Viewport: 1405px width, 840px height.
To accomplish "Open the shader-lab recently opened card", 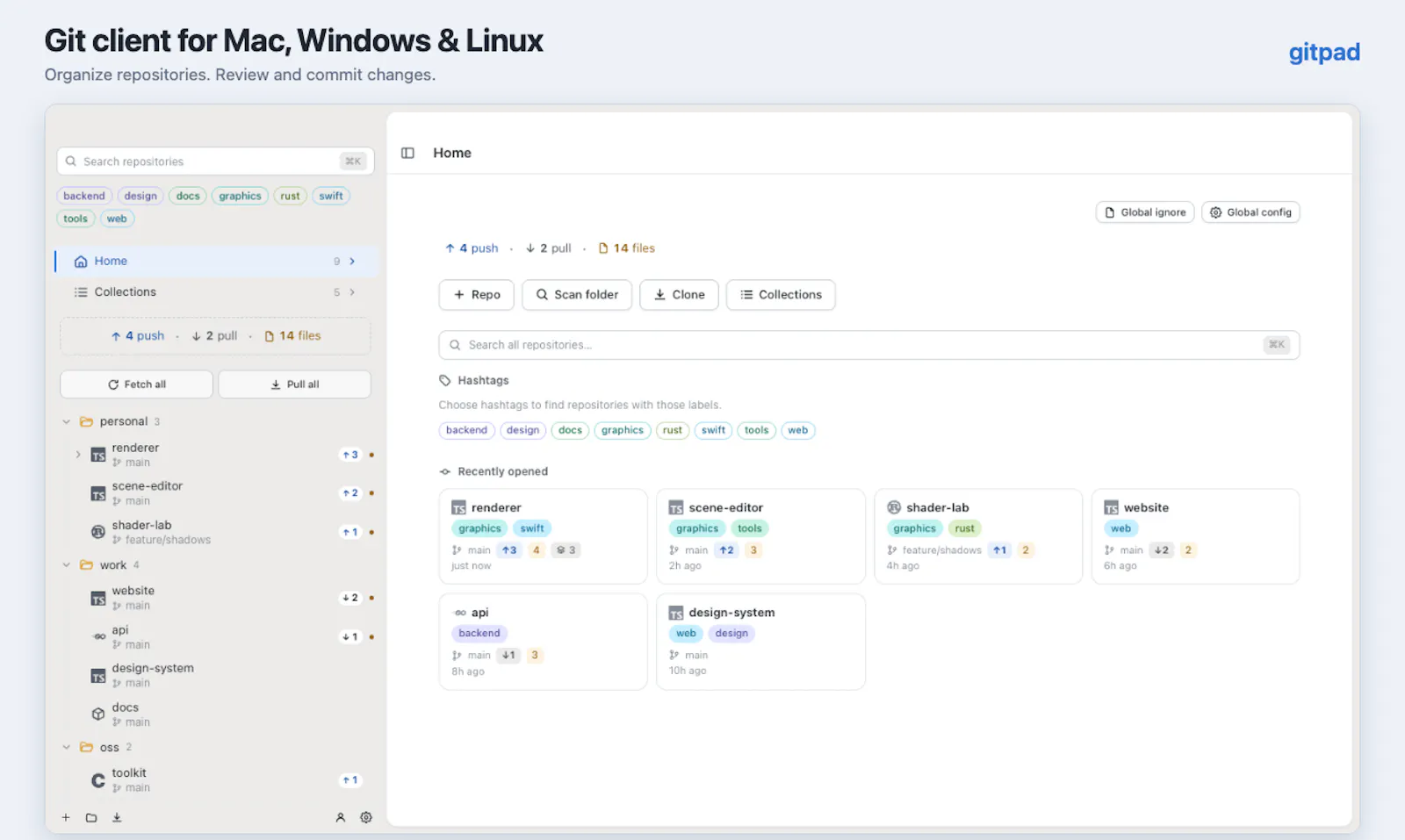I will 978,536.
